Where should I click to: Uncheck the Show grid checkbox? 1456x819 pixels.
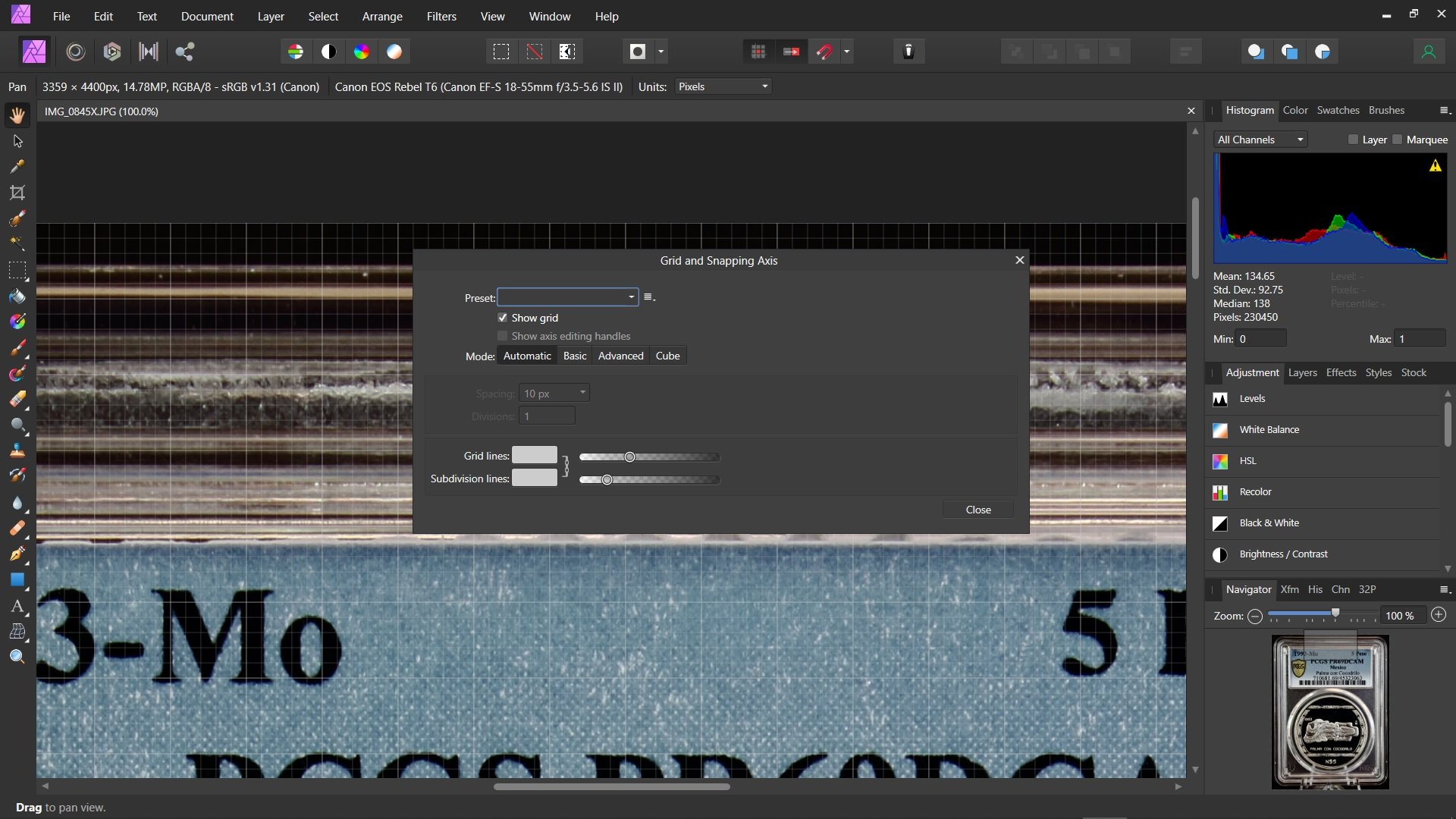coord(502,318)
